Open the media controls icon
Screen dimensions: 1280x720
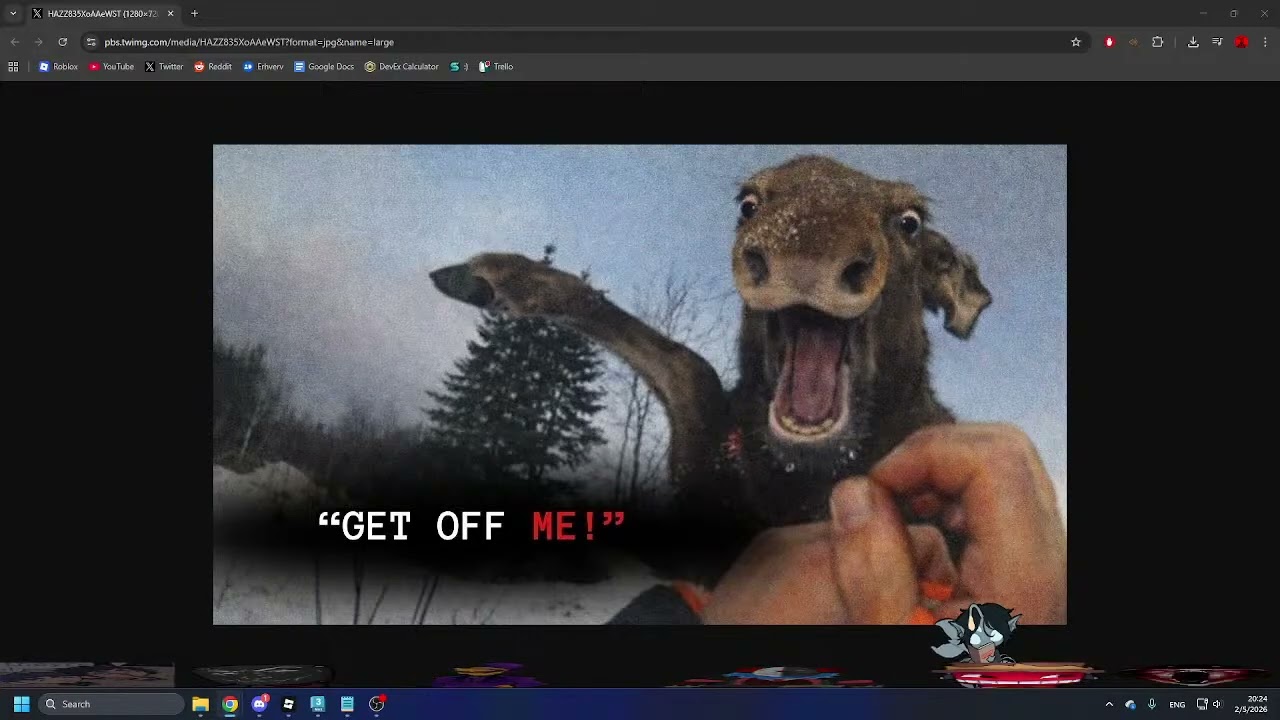(x=1217, y=42)
